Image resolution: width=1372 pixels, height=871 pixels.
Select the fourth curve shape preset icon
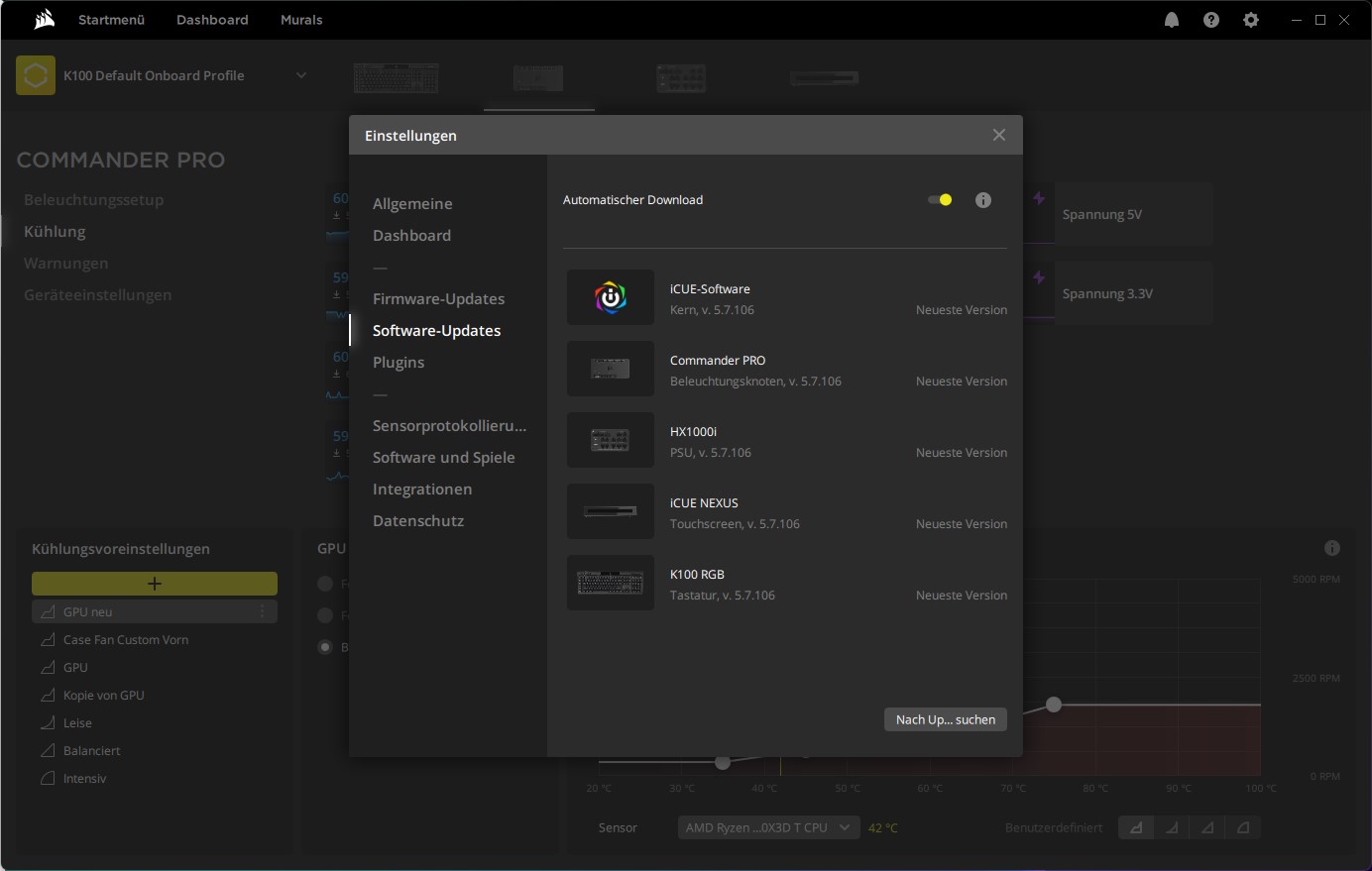[1243, 827]
